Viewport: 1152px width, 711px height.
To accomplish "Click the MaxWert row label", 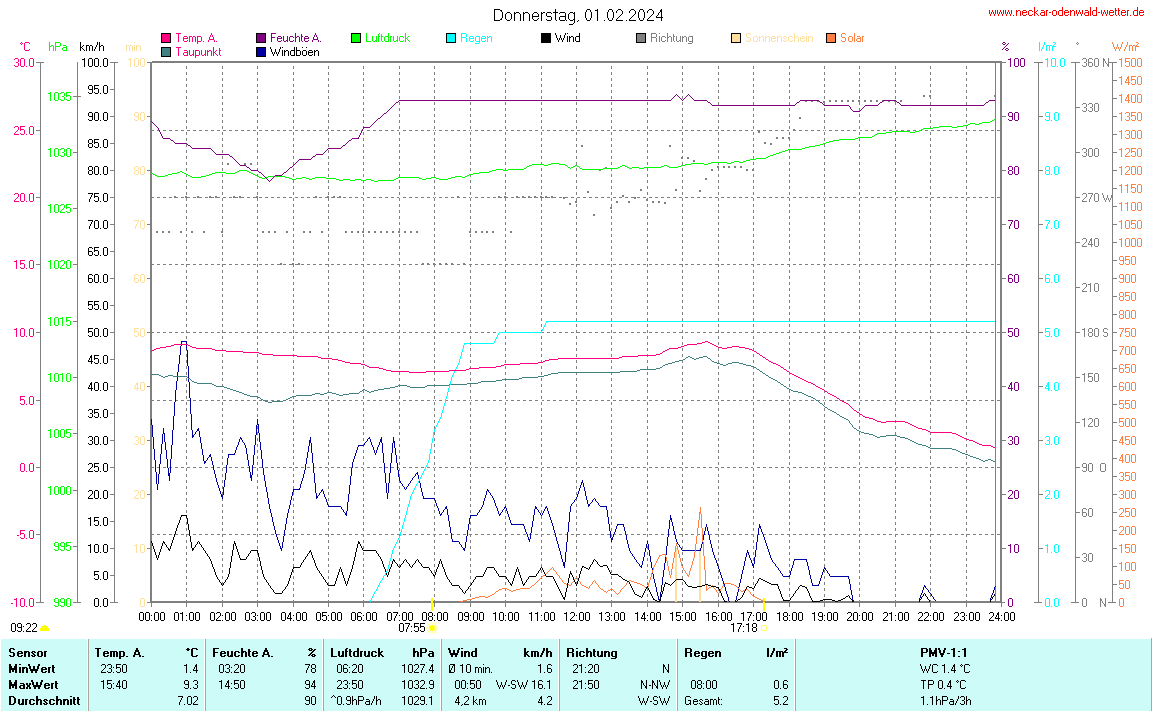I will tap(32, 684).
